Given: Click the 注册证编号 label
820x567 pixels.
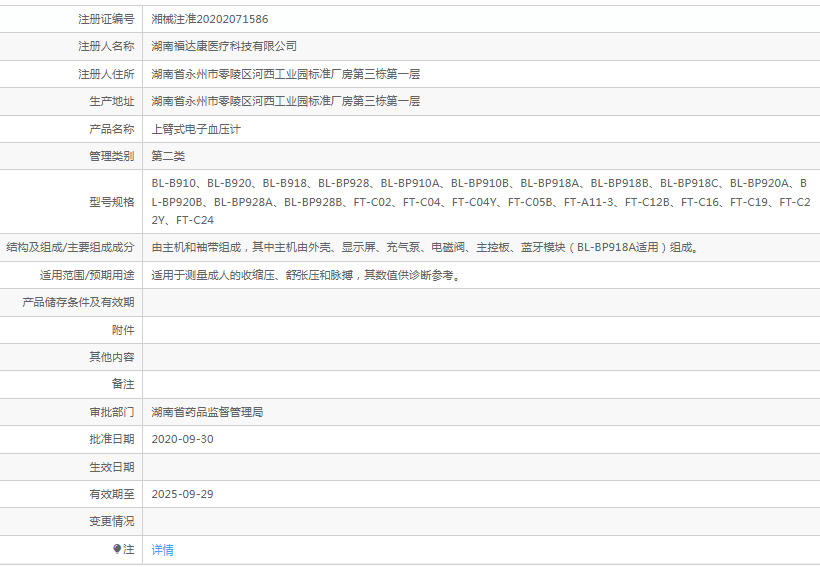Looking at the screenshot, I should click(x=106, y=19).
